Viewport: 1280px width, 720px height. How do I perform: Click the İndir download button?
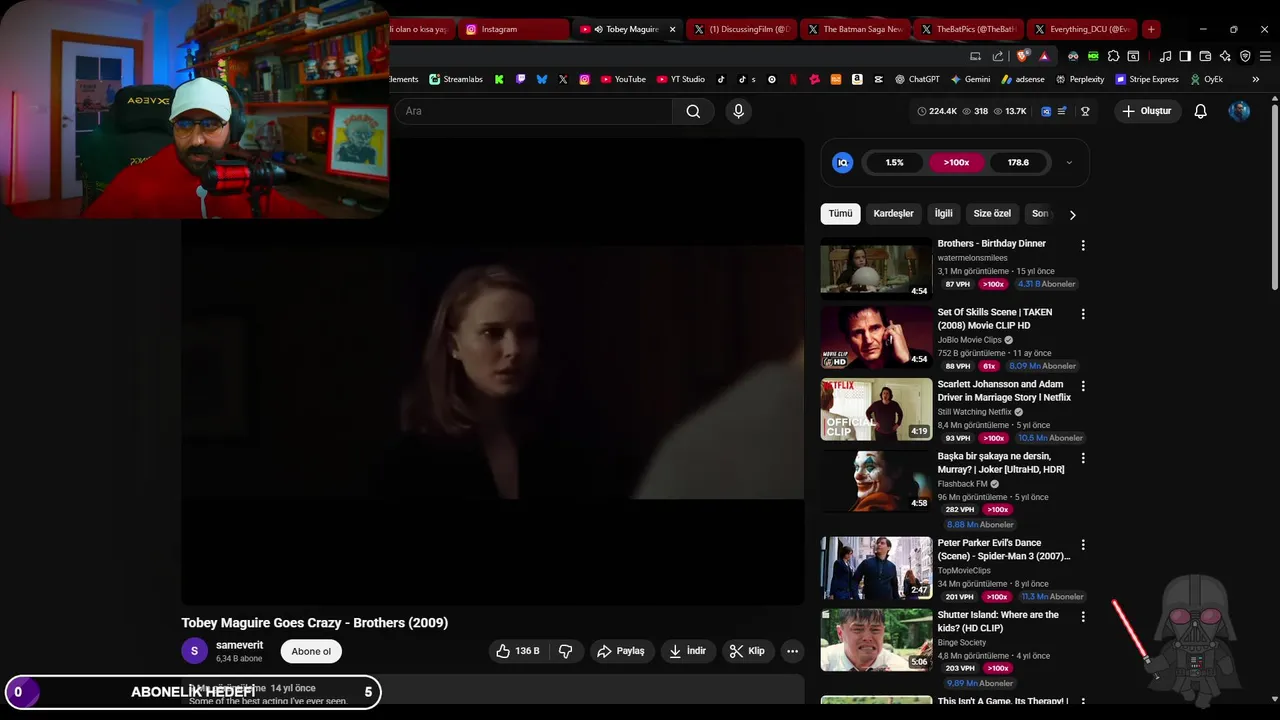(x=688, y=651)
